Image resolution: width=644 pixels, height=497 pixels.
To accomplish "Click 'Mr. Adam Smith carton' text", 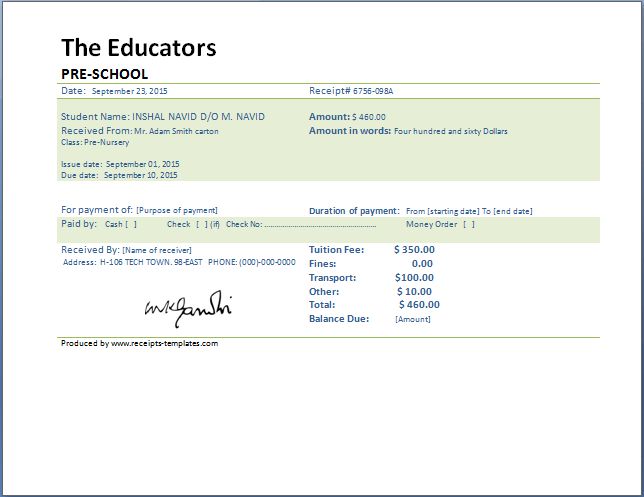I will pos(177,131).
